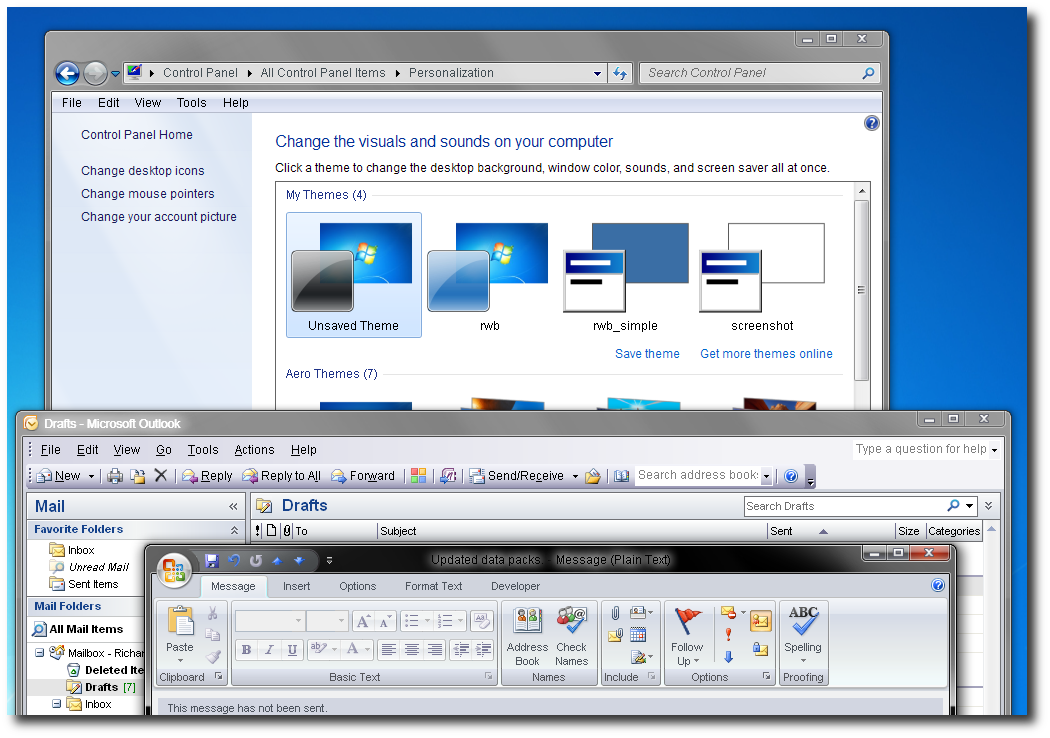Click the Delete X icon in Outlook toolbar
This screenshot has height=738, width=1050.
161,475
